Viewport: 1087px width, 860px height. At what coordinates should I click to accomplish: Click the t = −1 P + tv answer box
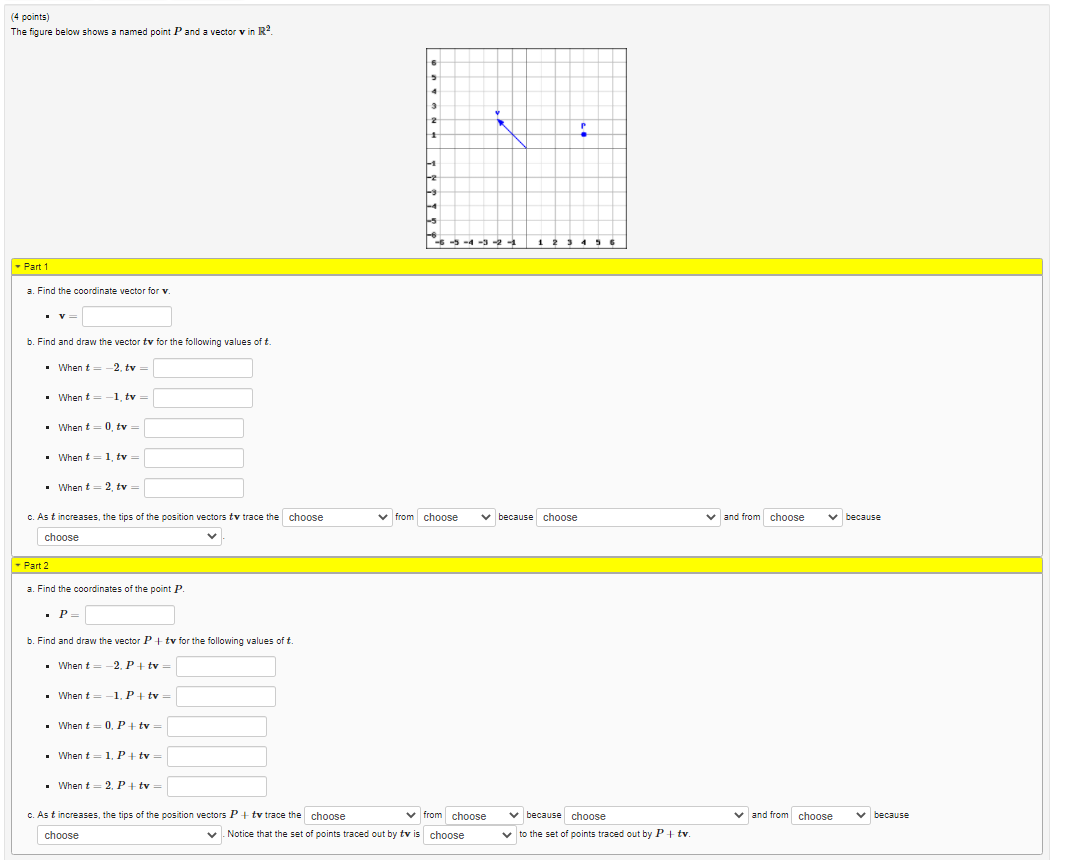[x=226, y=696]
